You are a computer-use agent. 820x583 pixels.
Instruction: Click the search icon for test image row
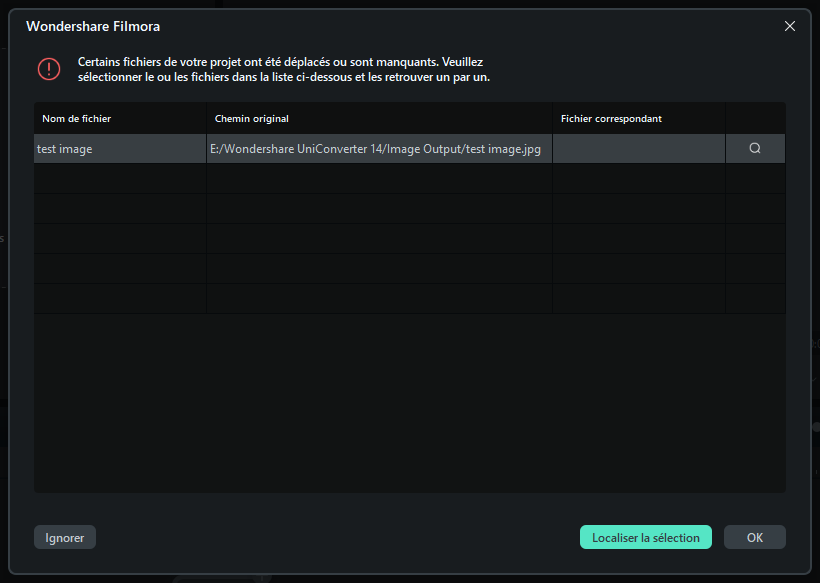[x=755, y=148]
